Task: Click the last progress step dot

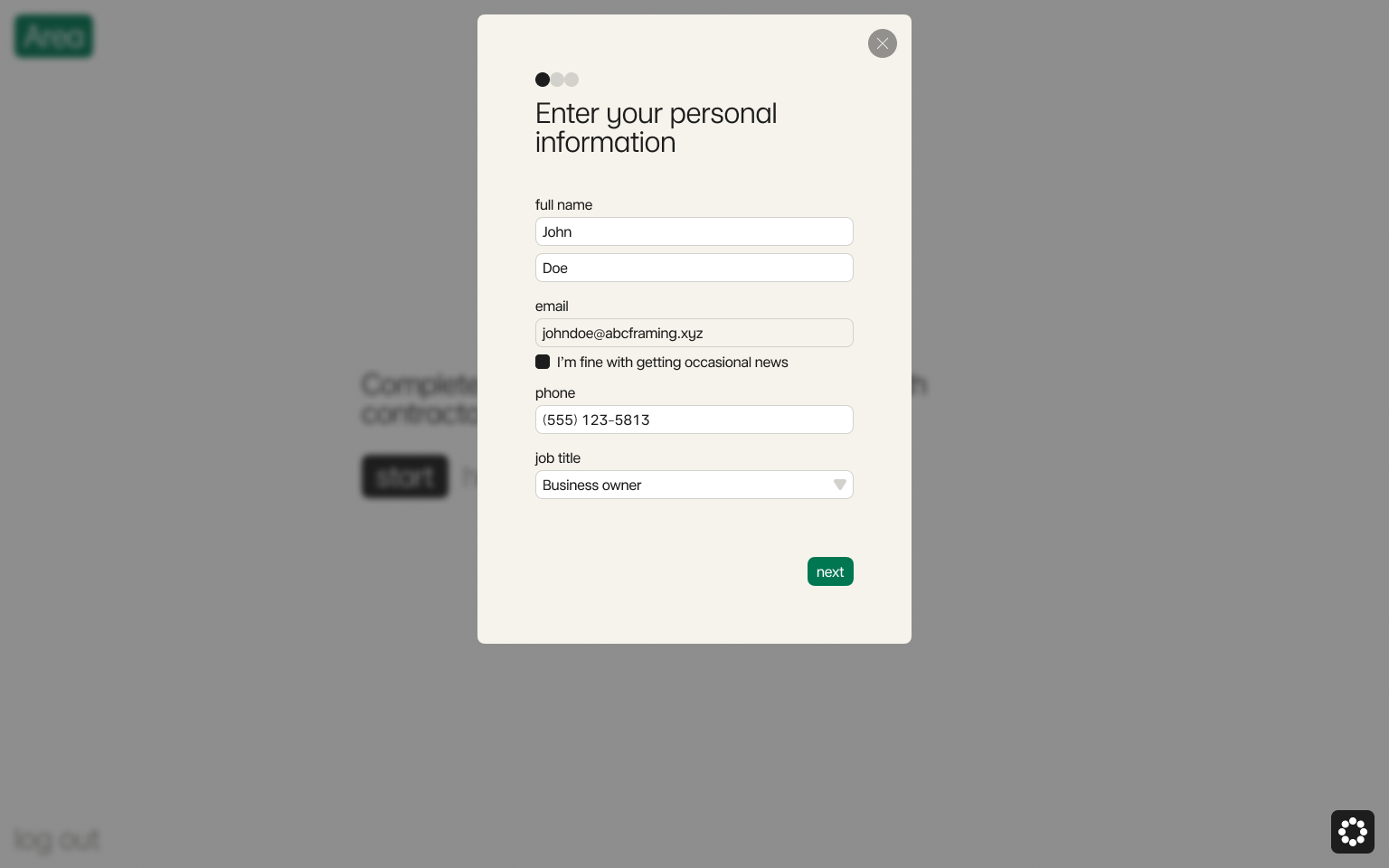Action: coord(572,80)
